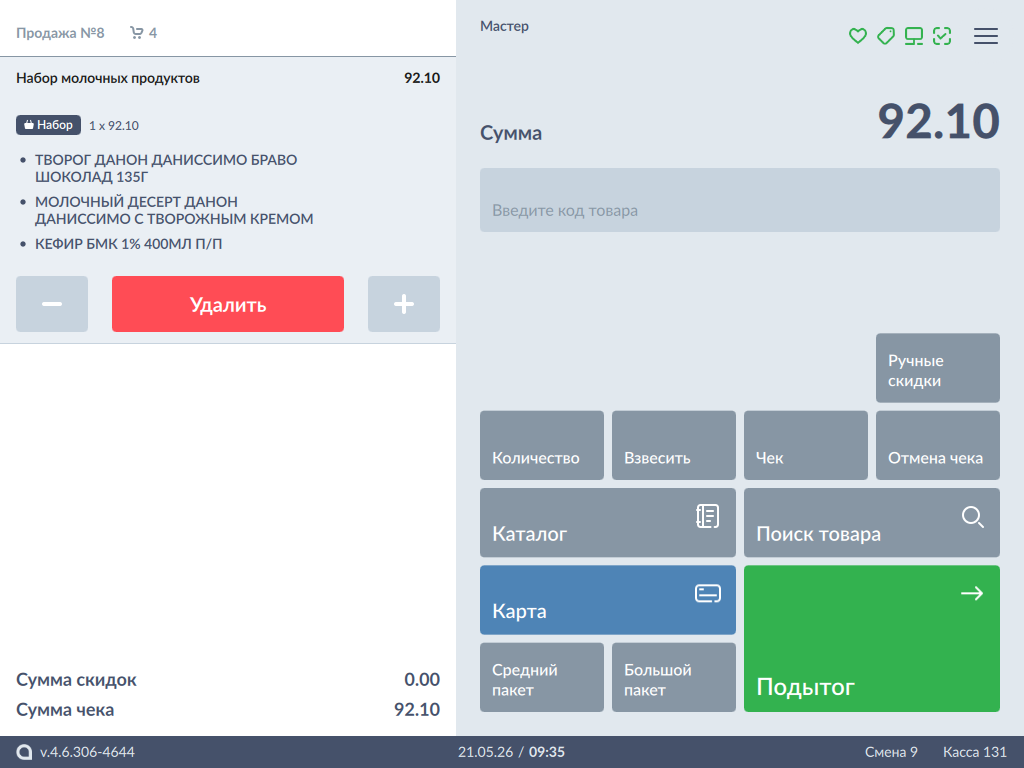Open the Чек receipt button
This screenshot has width=1024, height=768.
tap(805, 445)
